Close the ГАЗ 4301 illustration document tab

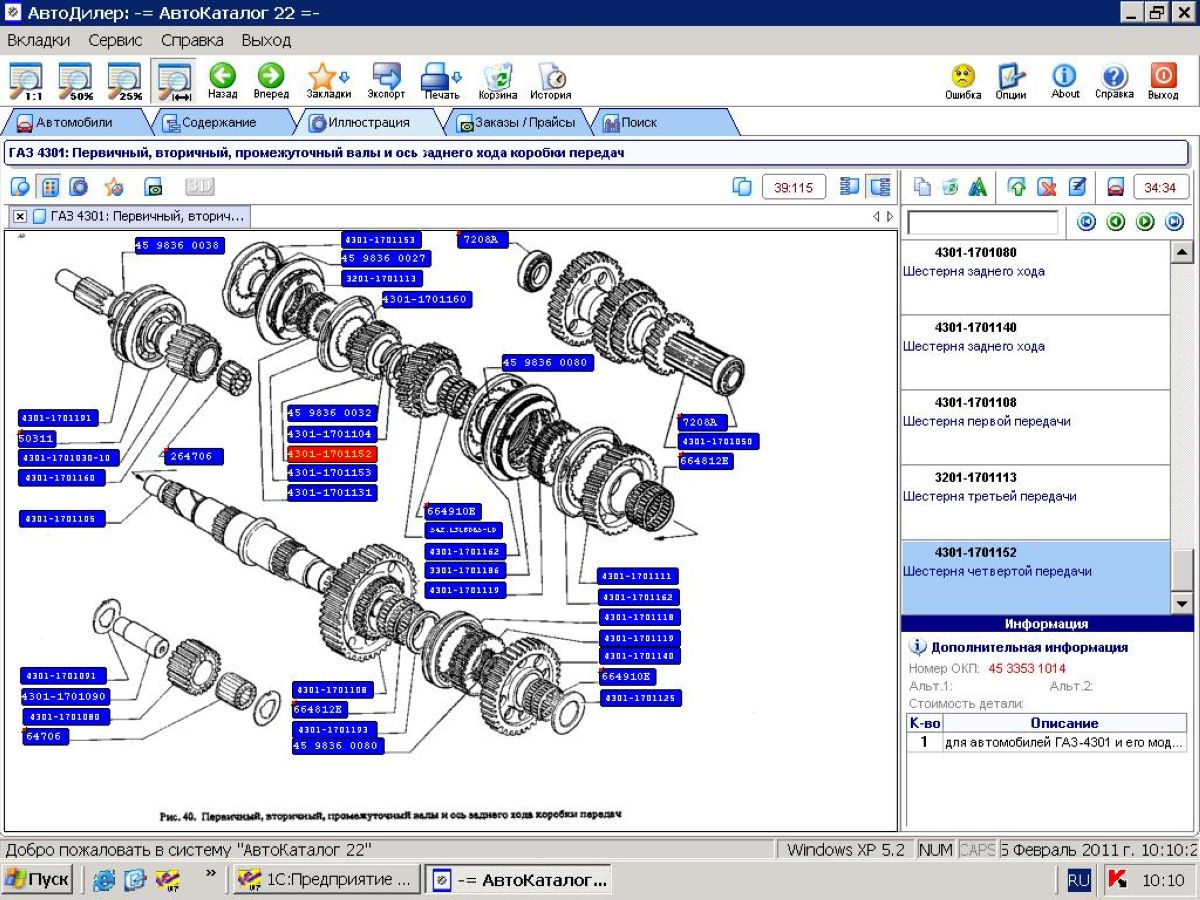[x=20, y=216]
